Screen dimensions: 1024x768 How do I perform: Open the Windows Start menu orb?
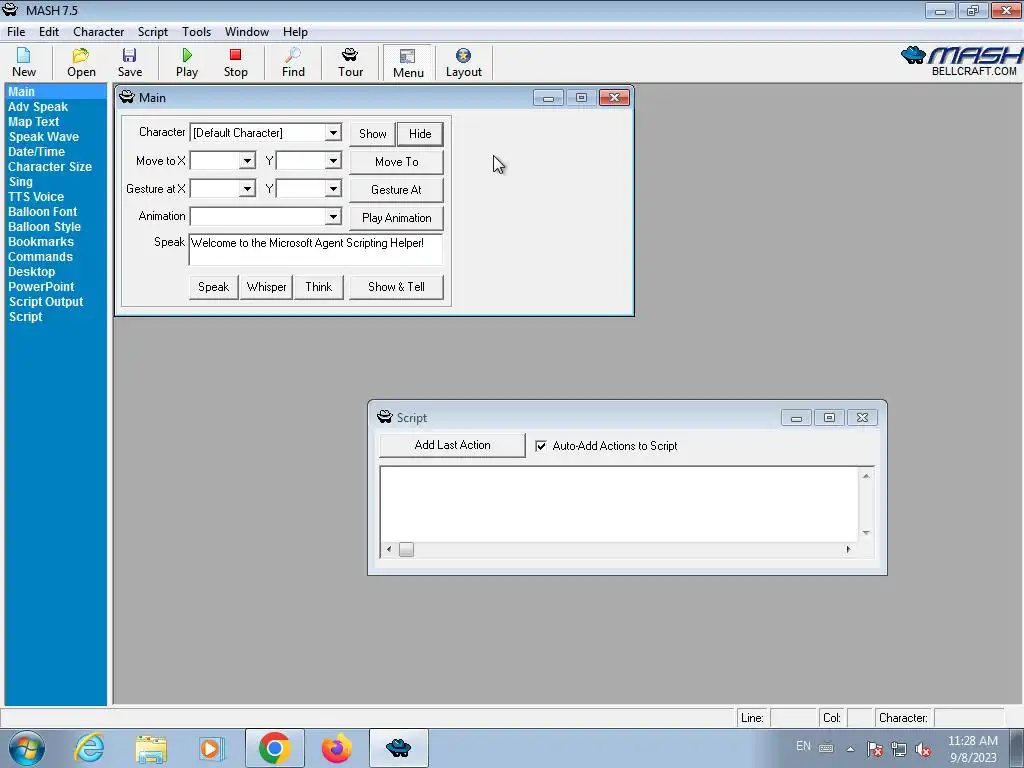26,748
